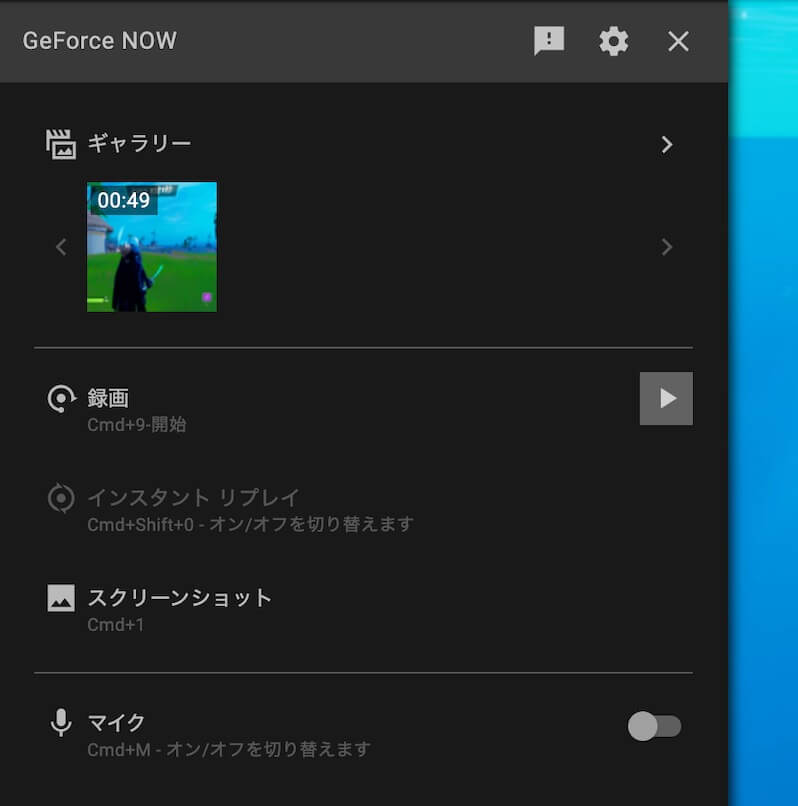Screen dimensions: 798x806
Task: Click the Cmd+Shift+0 shortcut description
Action: (250, 524)
